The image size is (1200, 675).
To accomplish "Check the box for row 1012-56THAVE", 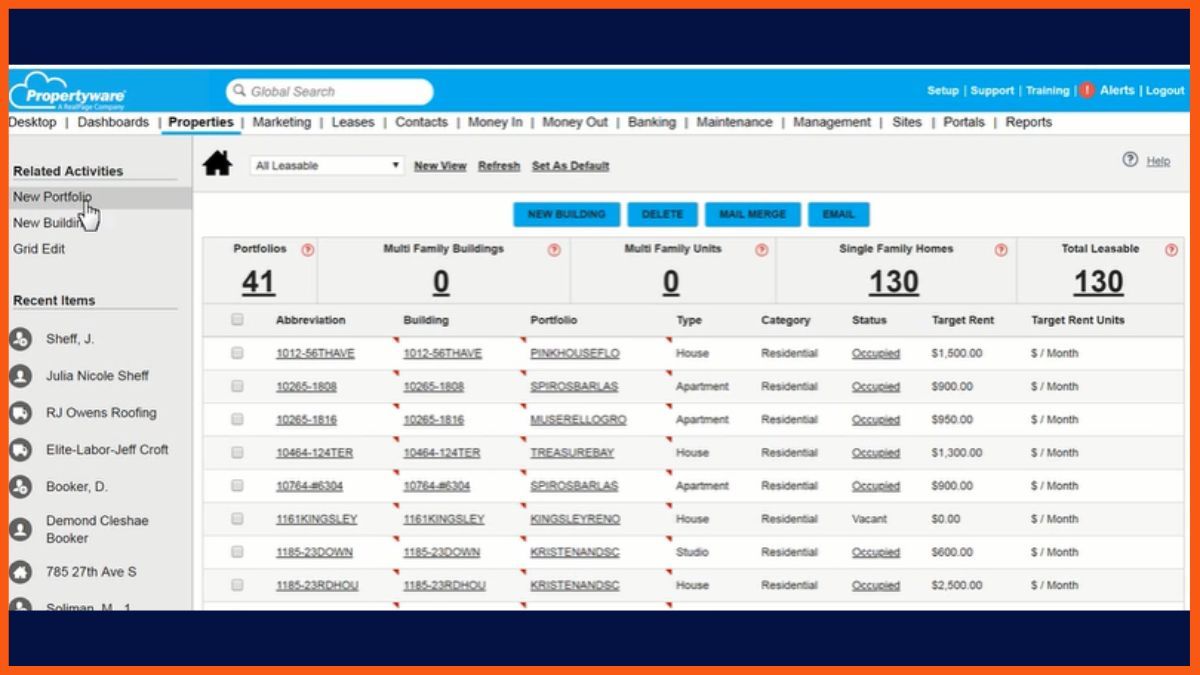I will click(x=237, y=353).
